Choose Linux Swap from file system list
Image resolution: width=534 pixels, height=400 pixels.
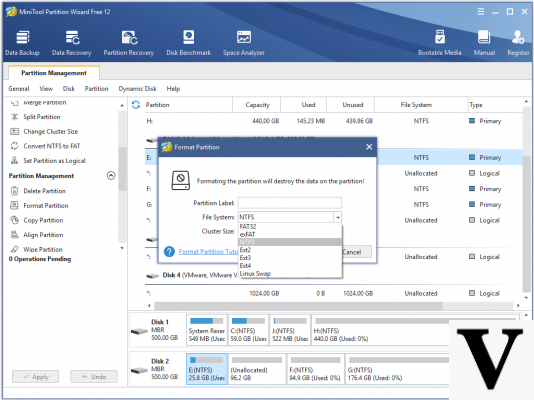click(x=290, y=273)
